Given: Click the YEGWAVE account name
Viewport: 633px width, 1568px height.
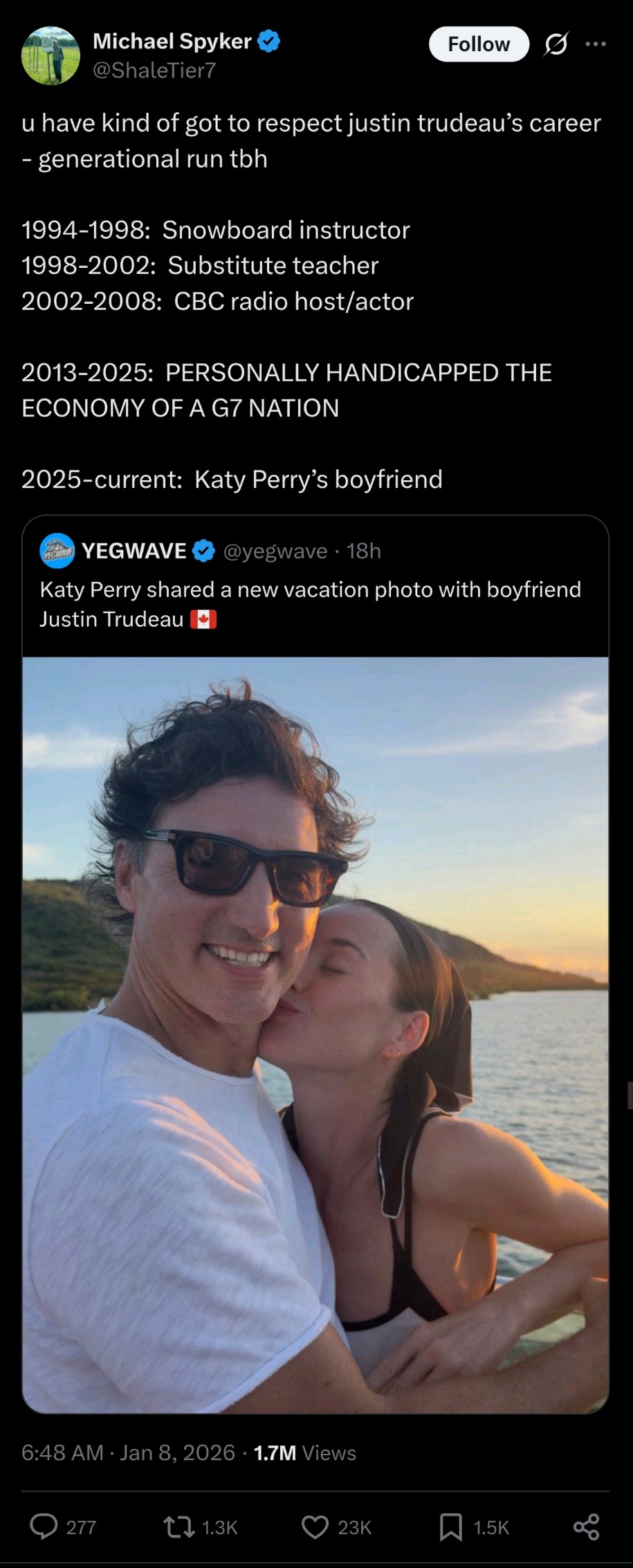Looking at the screenshot, I should pyautogui.click(x=134, y=551).
